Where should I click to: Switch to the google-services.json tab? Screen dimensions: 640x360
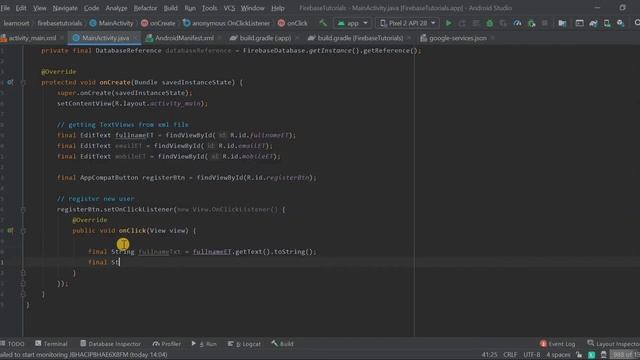pos(457,38)
